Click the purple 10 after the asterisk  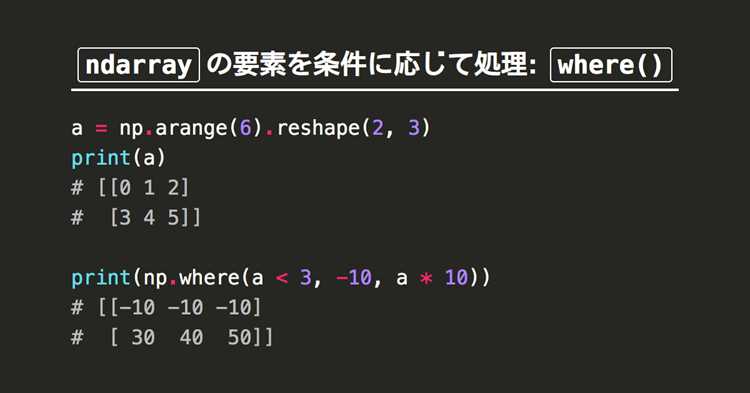[x=456, y=278]
